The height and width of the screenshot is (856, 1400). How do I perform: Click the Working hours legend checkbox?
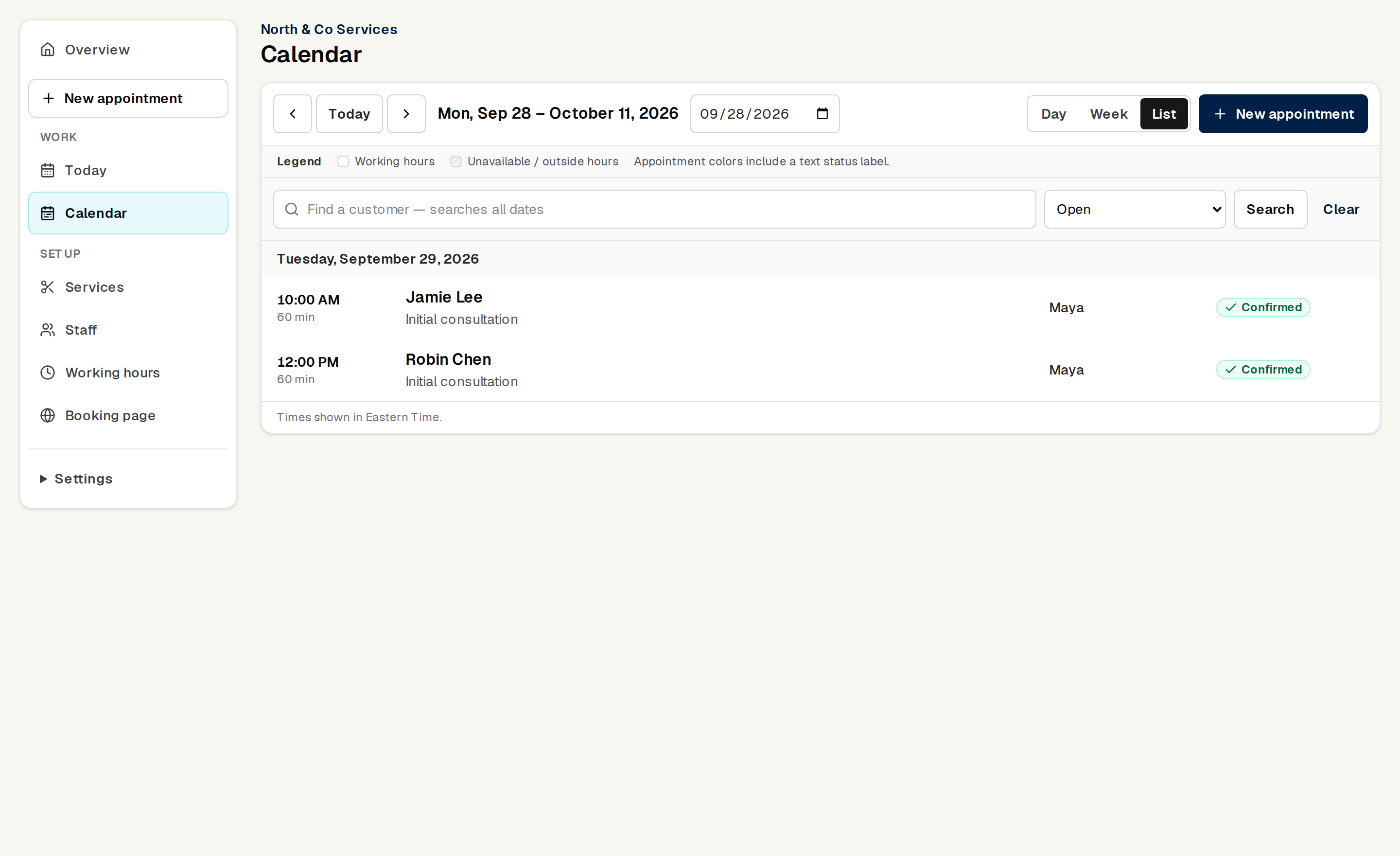343,161
